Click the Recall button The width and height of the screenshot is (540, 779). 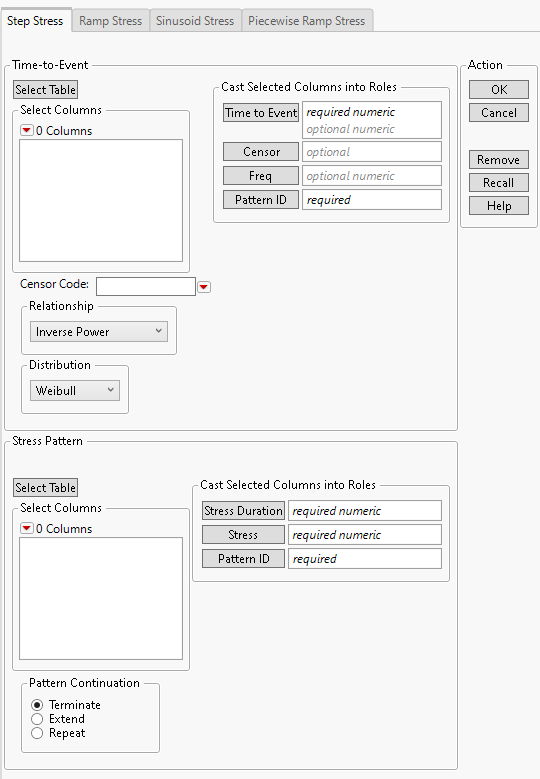click(x=499, y=183)
